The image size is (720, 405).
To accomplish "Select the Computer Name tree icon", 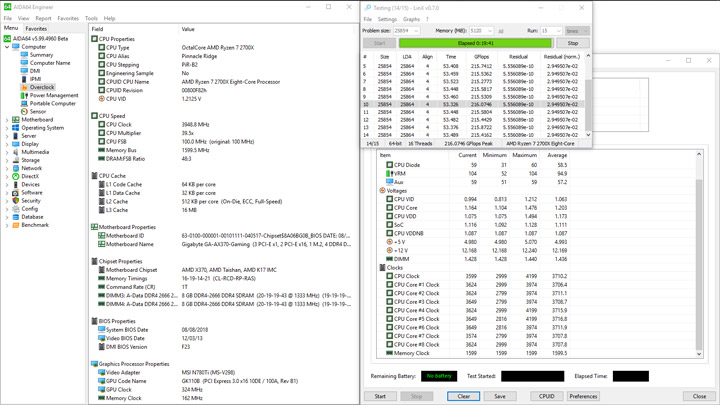I will (24, 63).
